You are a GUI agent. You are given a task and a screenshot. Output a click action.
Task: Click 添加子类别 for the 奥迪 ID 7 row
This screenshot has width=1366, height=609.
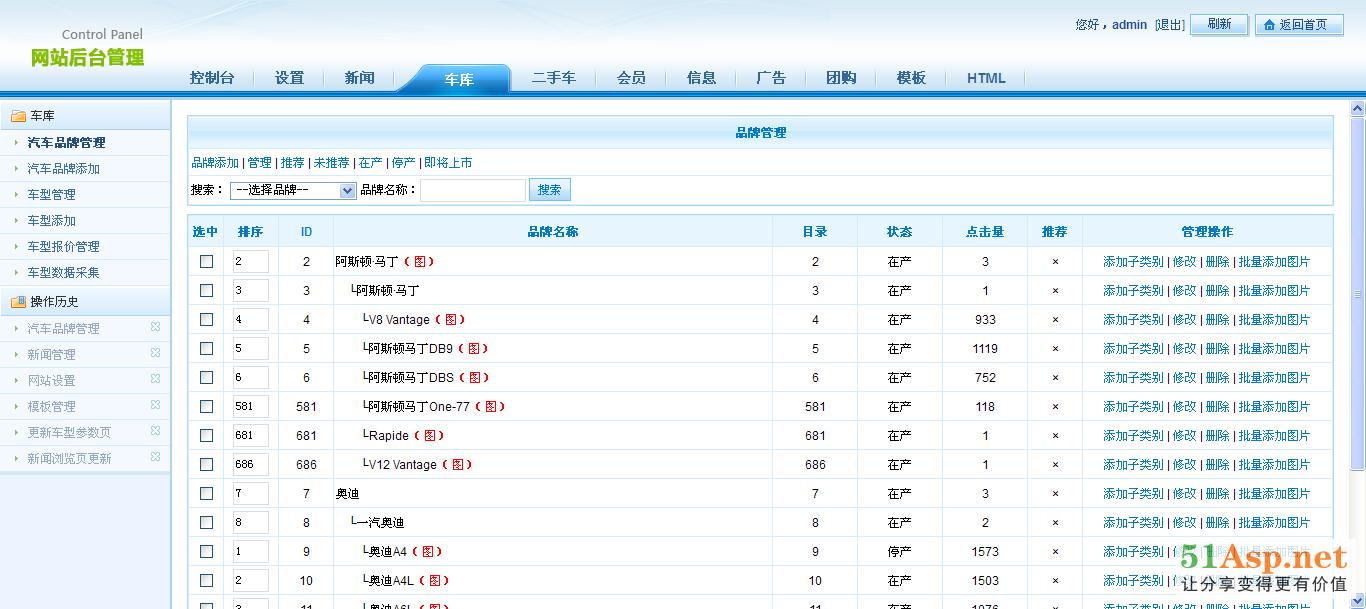point(1133,494)
